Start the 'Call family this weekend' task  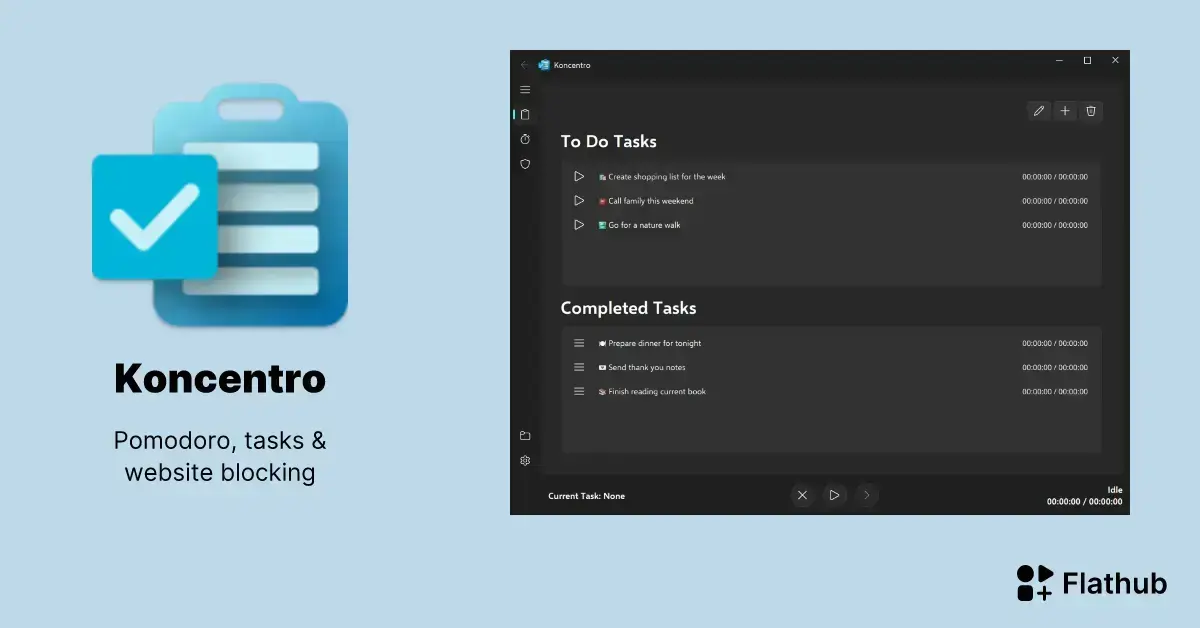579,201
